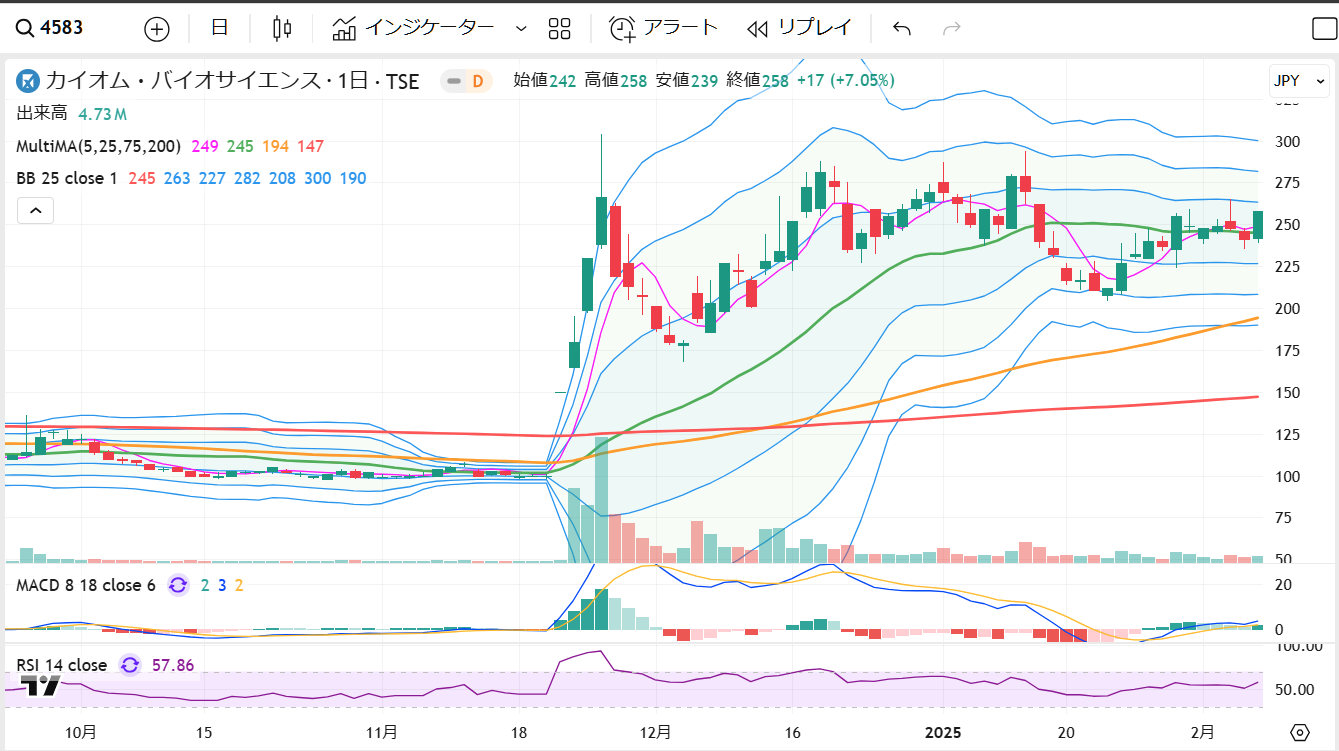
Task: Change chart style via candlestick icon
Action: pyautogui.click(x=282, y=28)
